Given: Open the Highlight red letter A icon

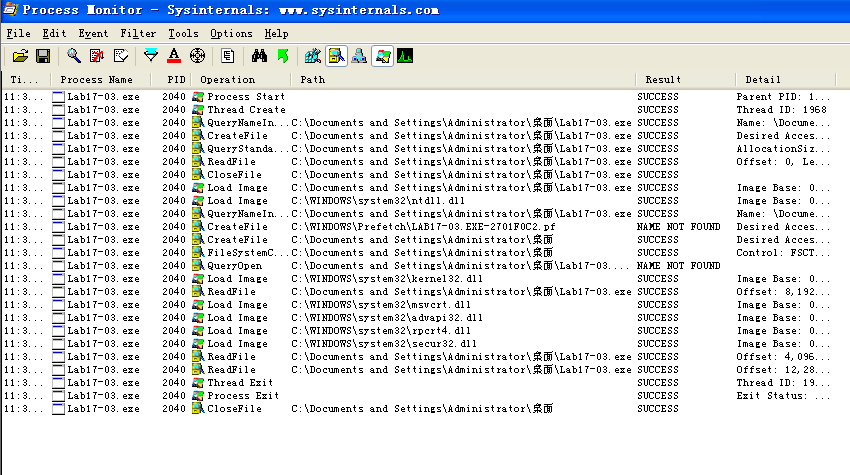Looking at the screenshot, I should 174,56.
